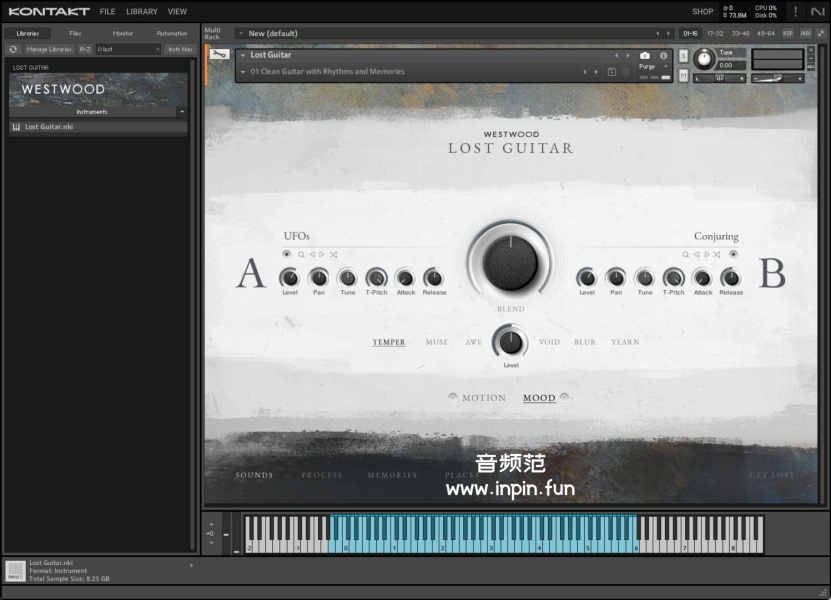Toggle A-Z library sorting
Viewport: 831px width, 600px height.
tap(85, 49)
